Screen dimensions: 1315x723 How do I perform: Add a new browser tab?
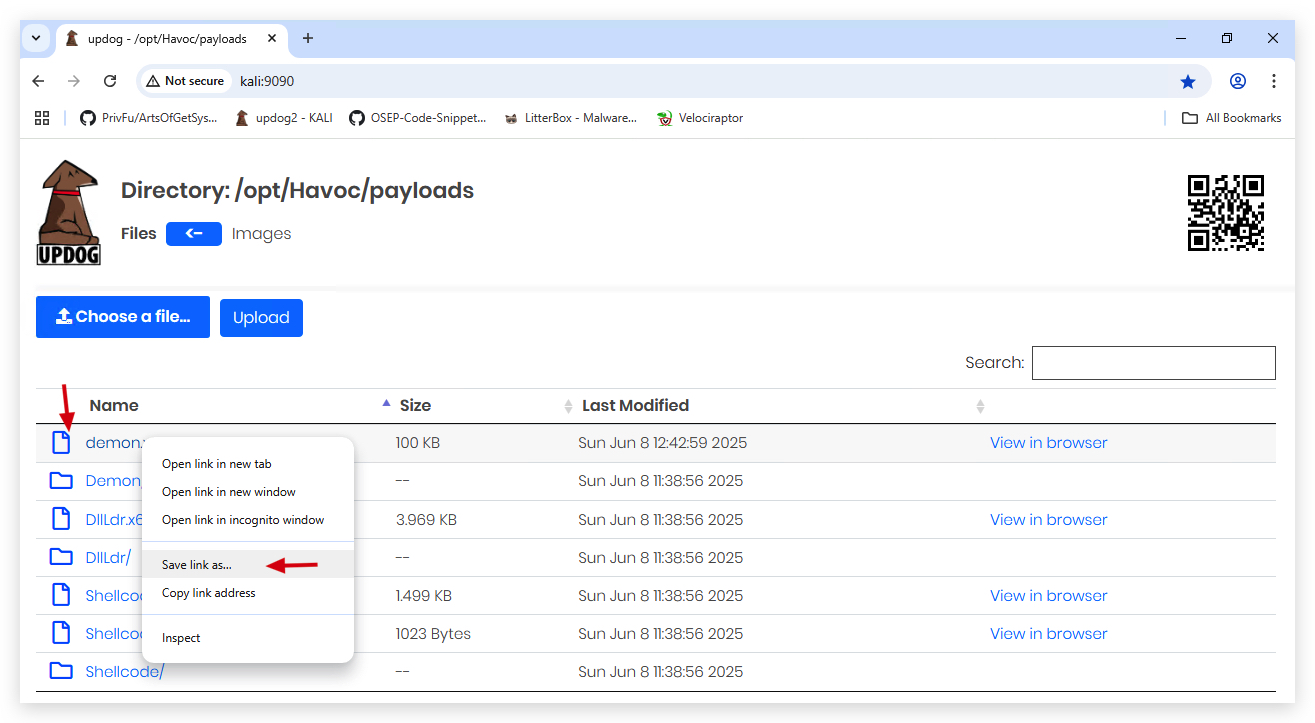click(308, 38)
